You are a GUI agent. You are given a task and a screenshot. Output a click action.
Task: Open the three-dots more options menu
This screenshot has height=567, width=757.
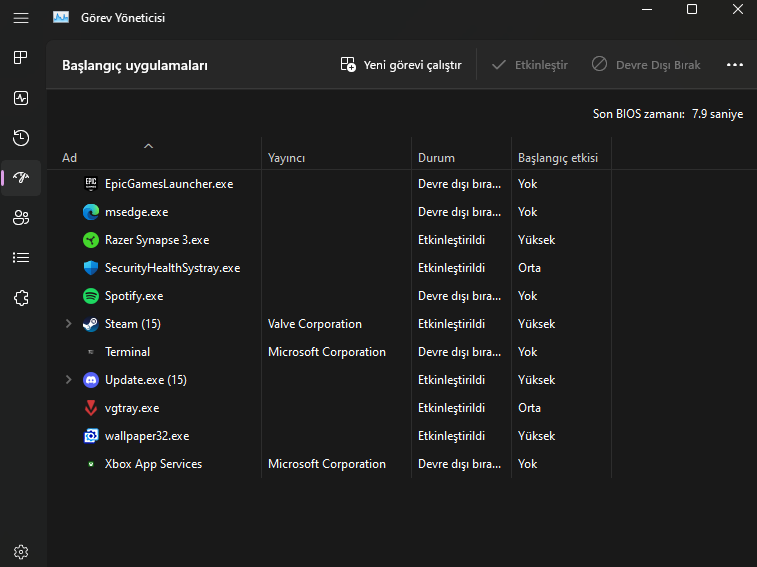click(735, 65)
